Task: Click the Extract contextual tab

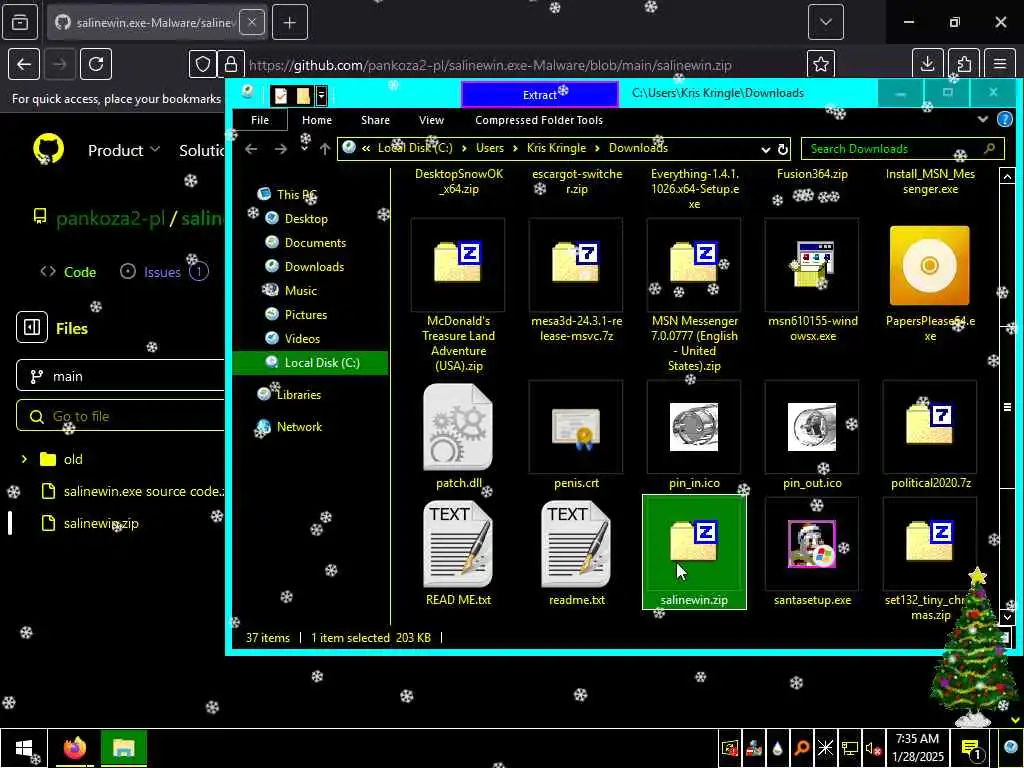Action: pos(539,95)
